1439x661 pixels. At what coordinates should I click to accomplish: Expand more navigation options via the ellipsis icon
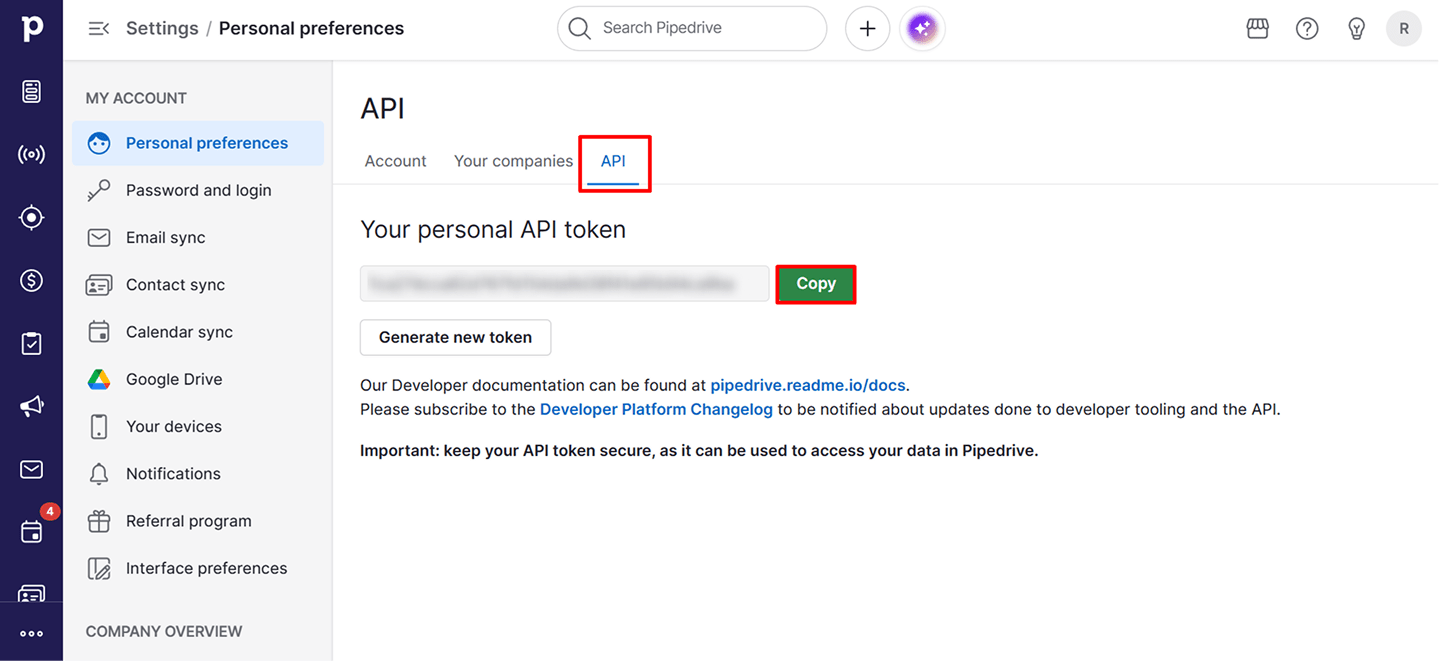[31, 632]
